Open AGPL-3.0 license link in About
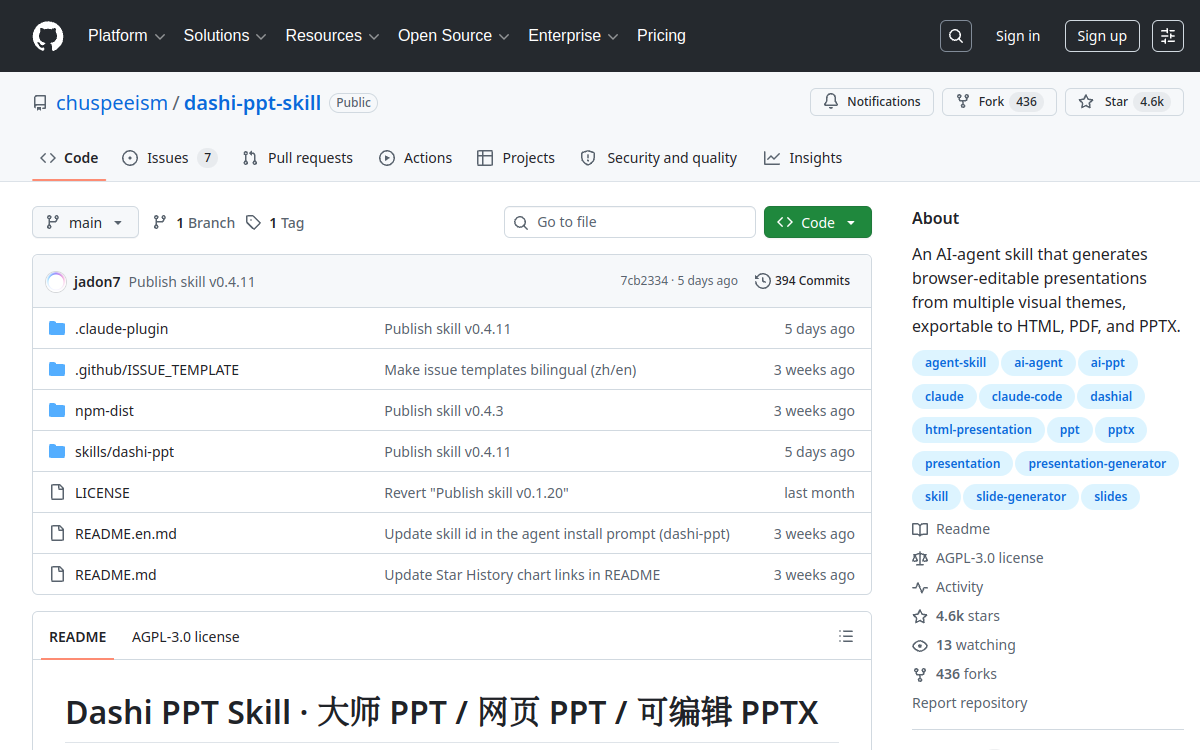Screen dimensions: 1200x750 click(978, 558)
